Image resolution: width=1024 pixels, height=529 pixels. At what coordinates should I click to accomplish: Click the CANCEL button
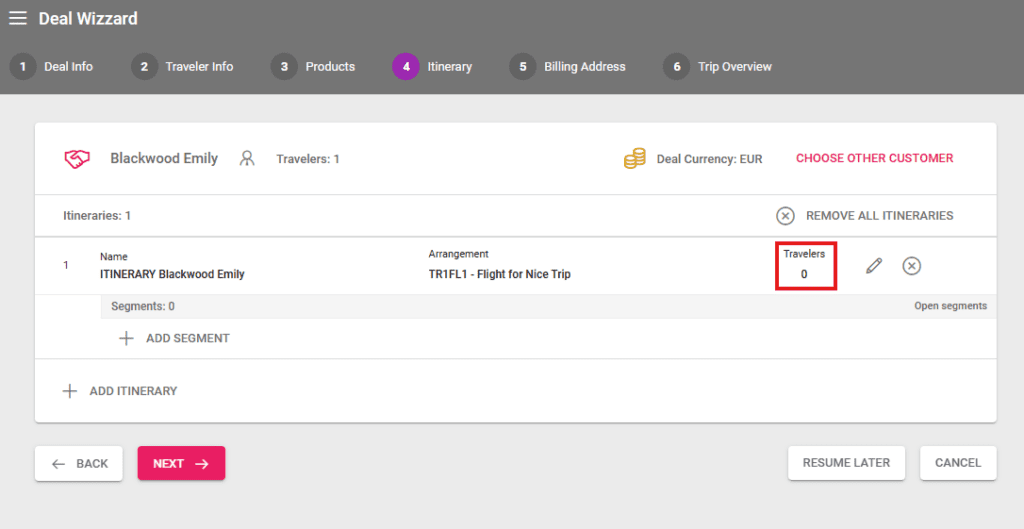pos(957,463)
